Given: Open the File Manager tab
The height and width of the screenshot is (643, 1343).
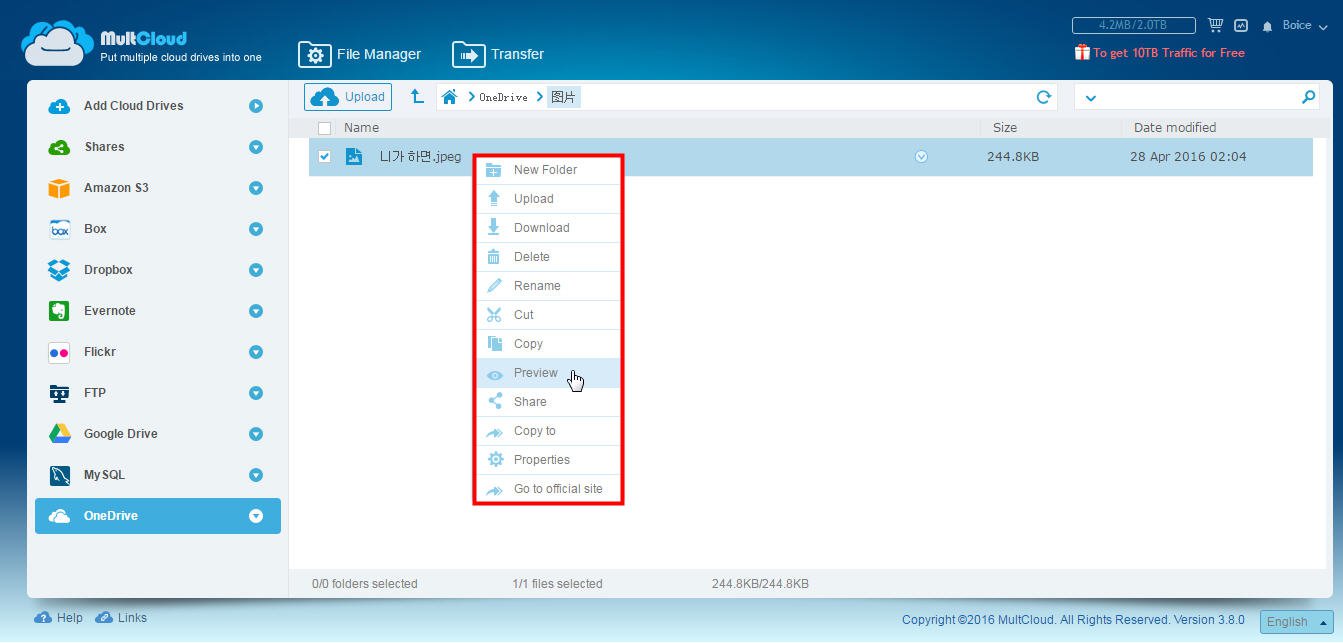Looking at the screenshot, I should coord(360,54).
